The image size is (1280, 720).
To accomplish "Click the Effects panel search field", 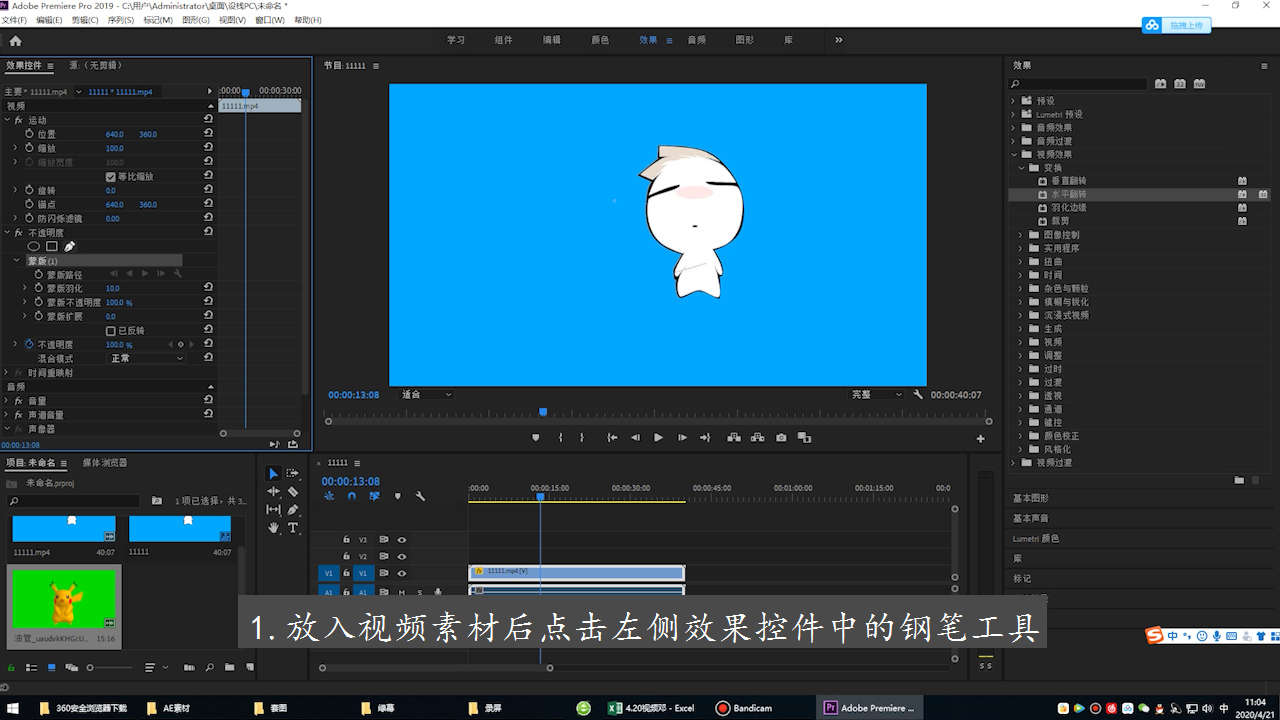I will point(1078,84).
